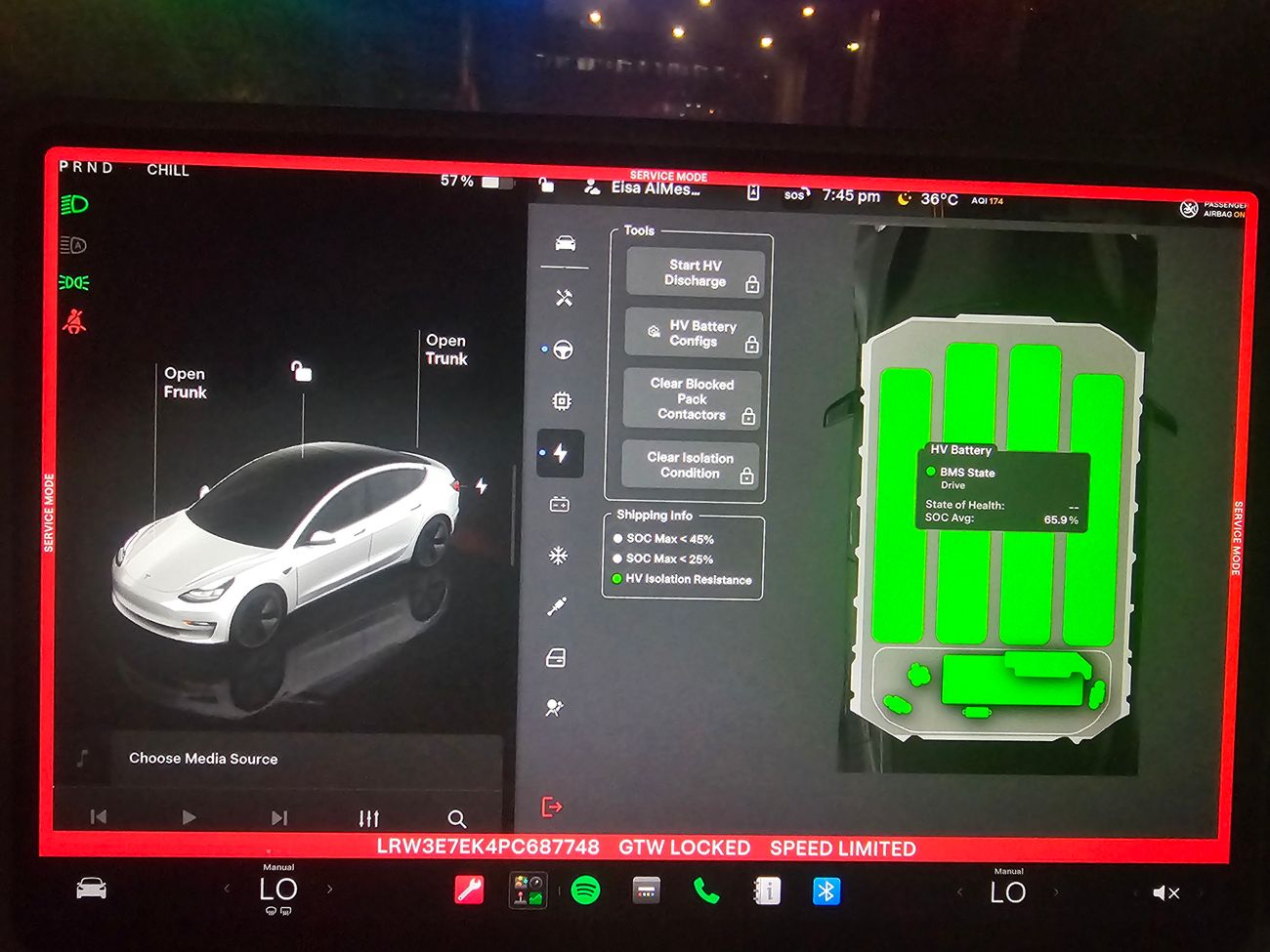Tap the red seatbelt warning icon
This screenshot has height=952, width=1270.
click(73, 320)
